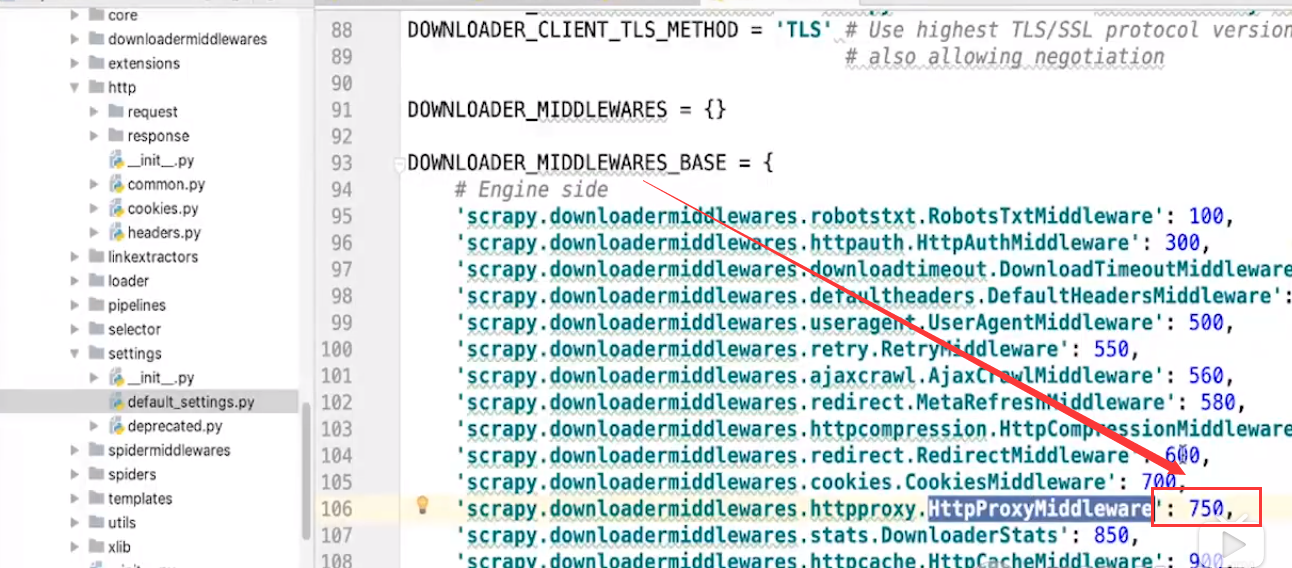Click the settings folder icon
This screenshot has height=568, width=1292.
[x=96, y=353]
